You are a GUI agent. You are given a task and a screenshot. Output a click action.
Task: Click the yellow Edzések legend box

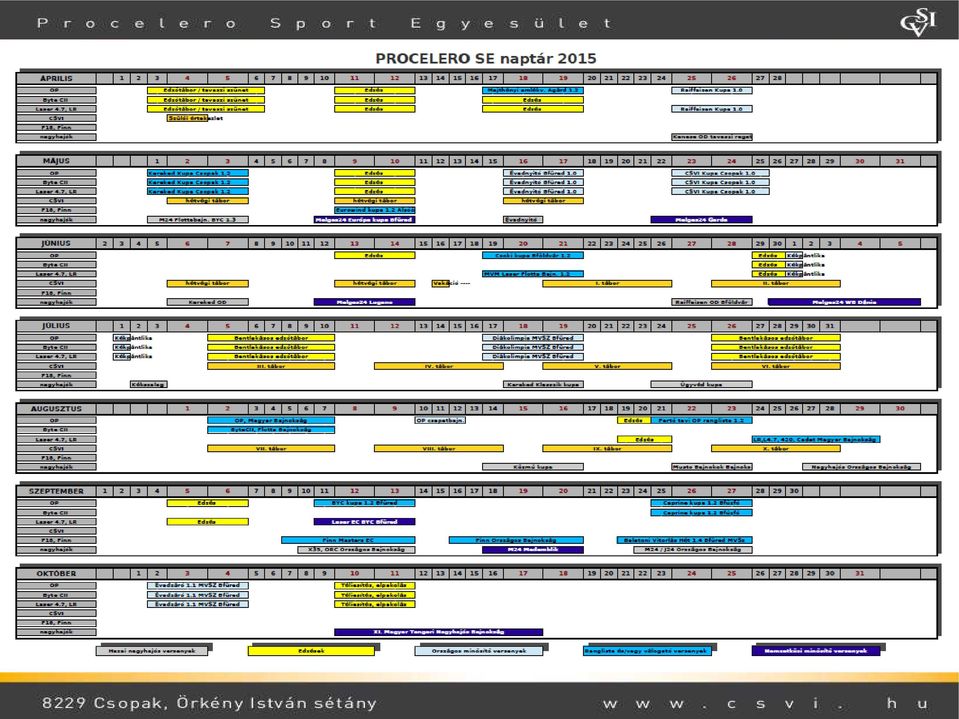311,651
